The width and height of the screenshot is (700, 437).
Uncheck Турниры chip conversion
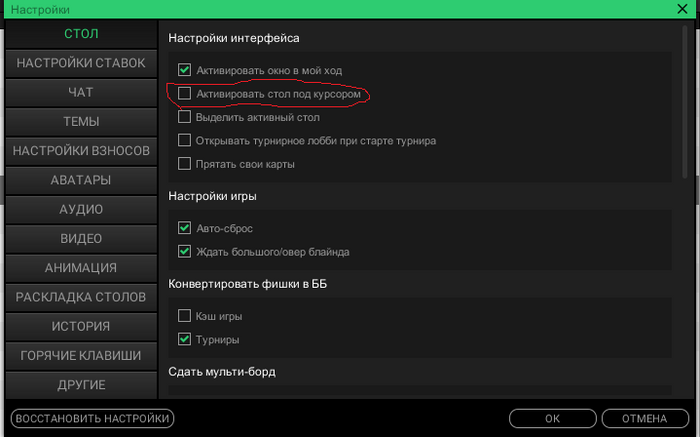184,339
